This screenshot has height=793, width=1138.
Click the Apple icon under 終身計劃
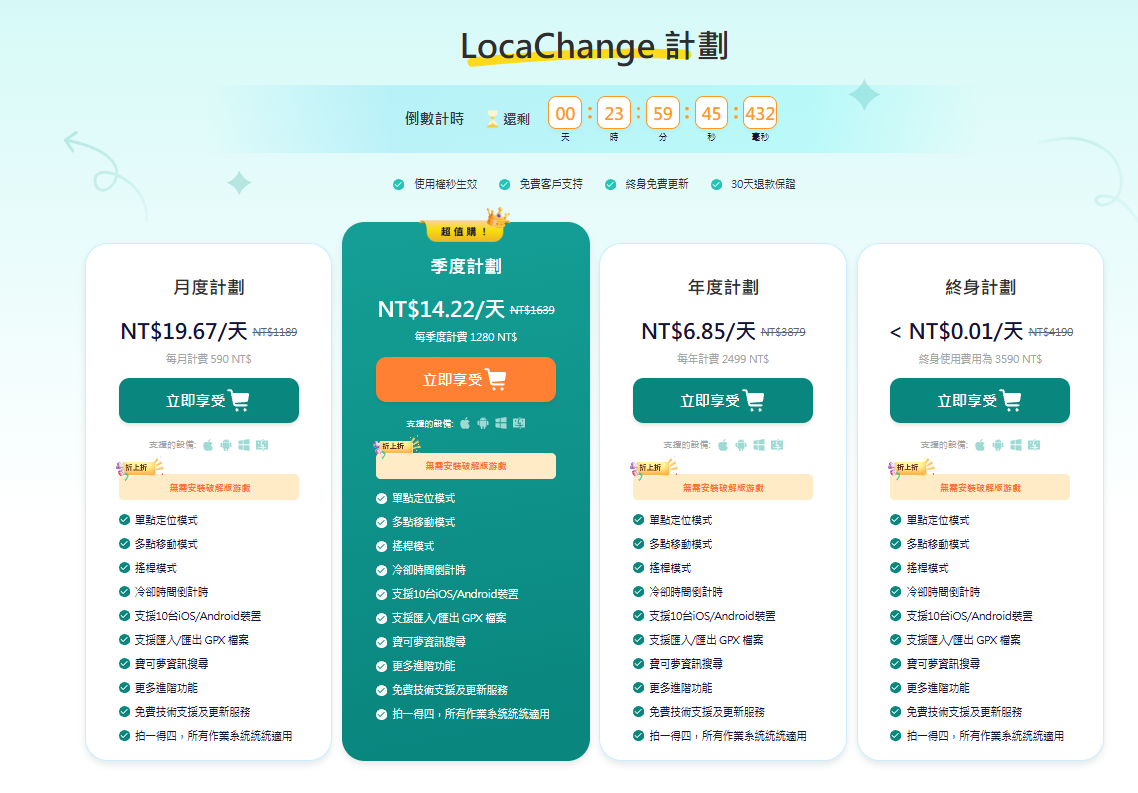point(980,445)
